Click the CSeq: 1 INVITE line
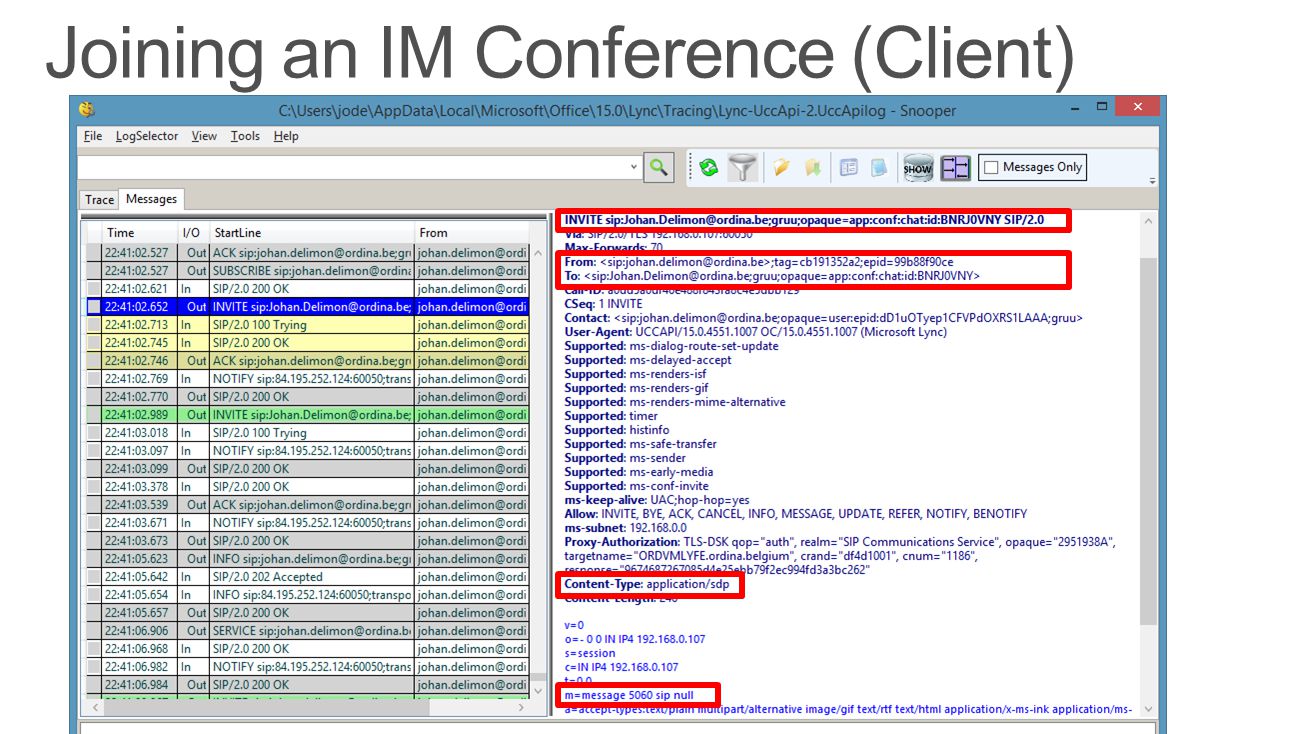 coord(603,304)
